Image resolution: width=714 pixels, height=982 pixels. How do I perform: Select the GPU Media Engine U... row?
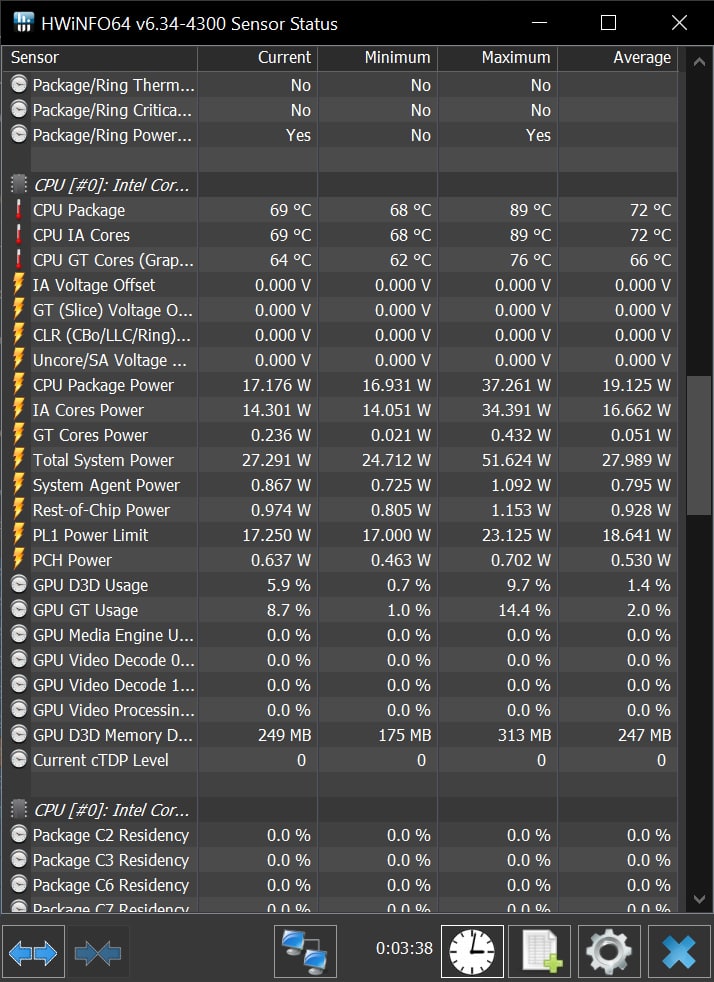click(113, 635)
